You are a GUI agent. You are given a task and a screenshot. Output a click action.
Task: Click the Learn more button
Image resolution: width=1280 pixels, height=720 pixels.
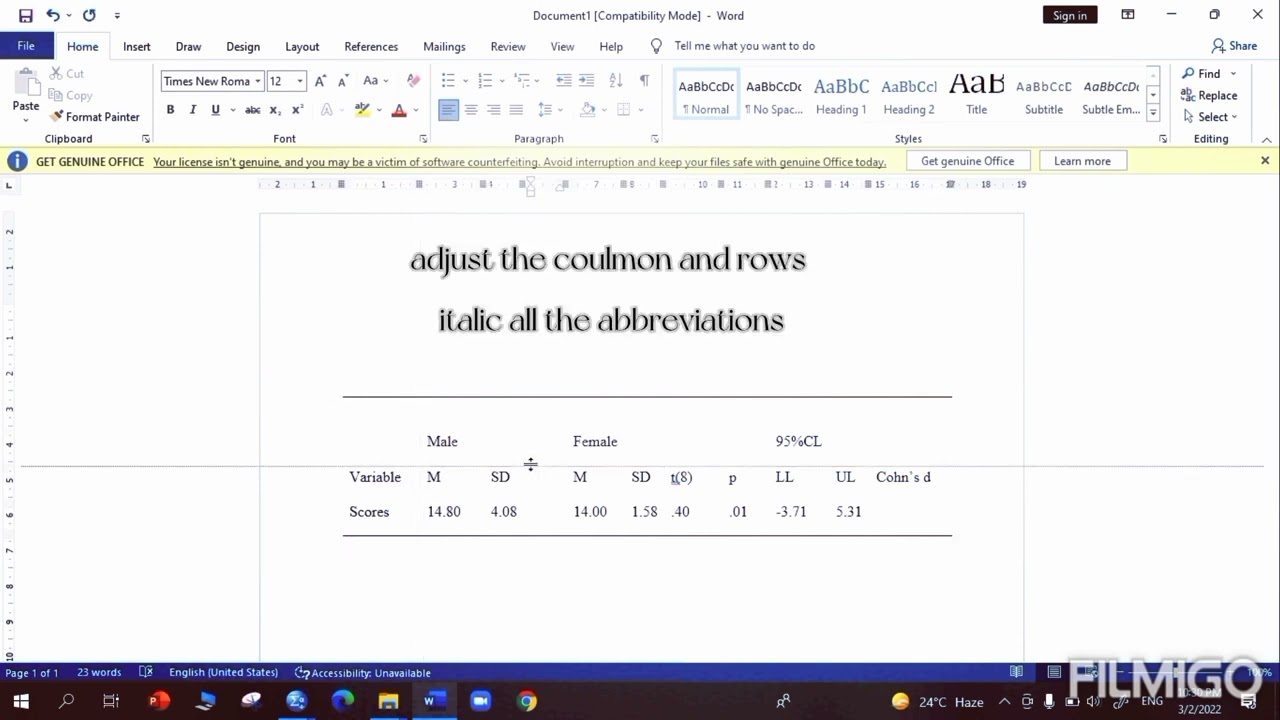tap(1082, 161)
